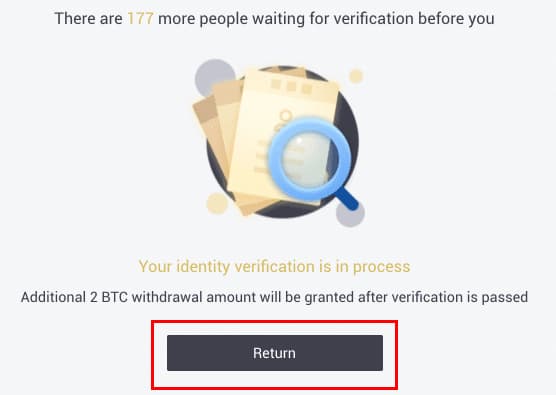Click the 'There are' text at top
Viewport: 556px width, 395px height.
coord(89,18)
